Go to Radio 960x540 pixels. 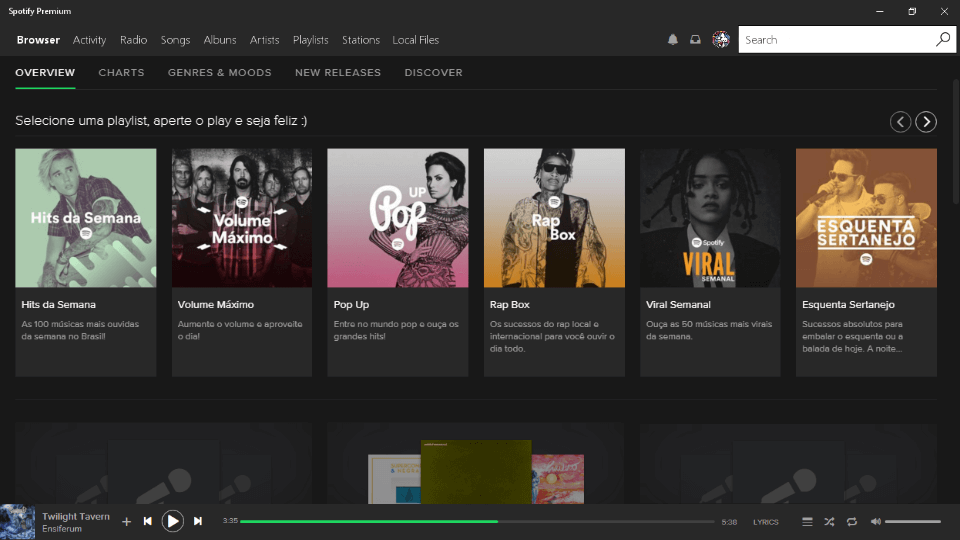(133, 40)
